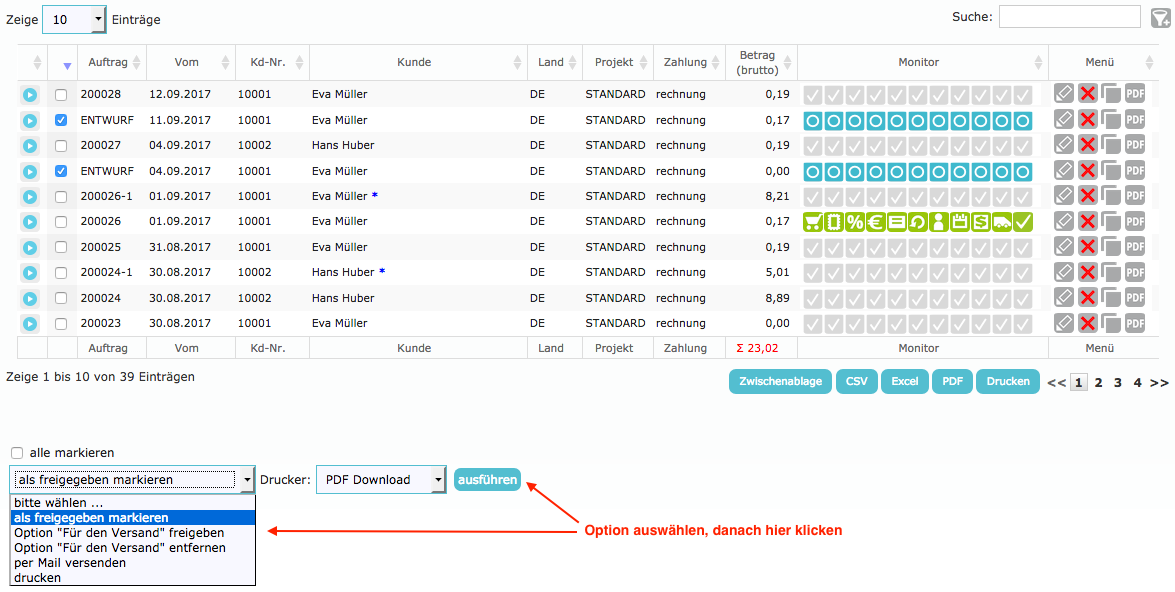Screen dimensions: 1175x592
Task: Copy order 200025 using the duplicate icon
Action: tap(1111, 247)
